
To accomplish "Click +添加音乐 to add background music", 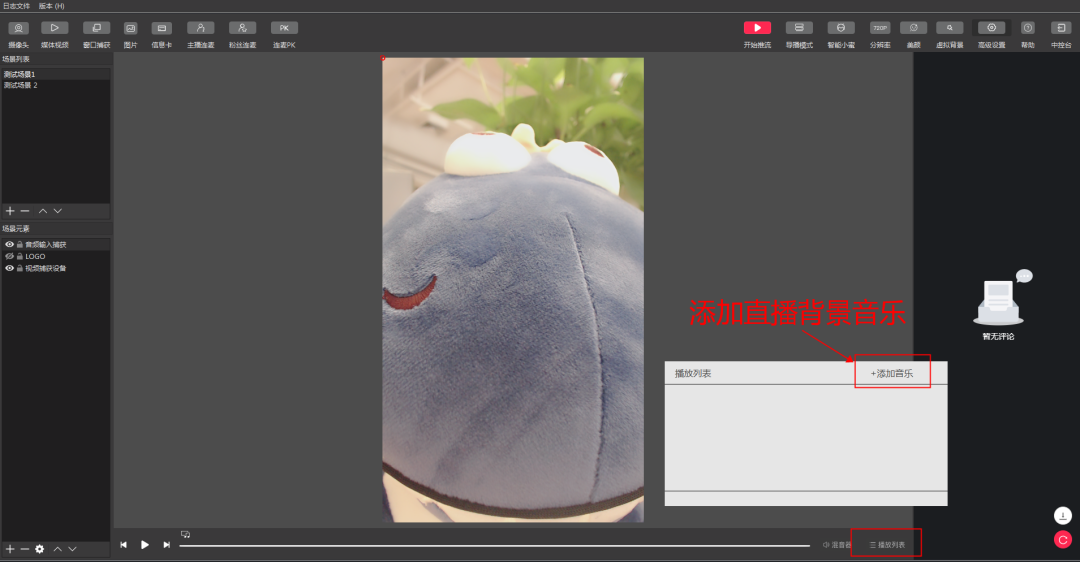I will pos(892,373).
